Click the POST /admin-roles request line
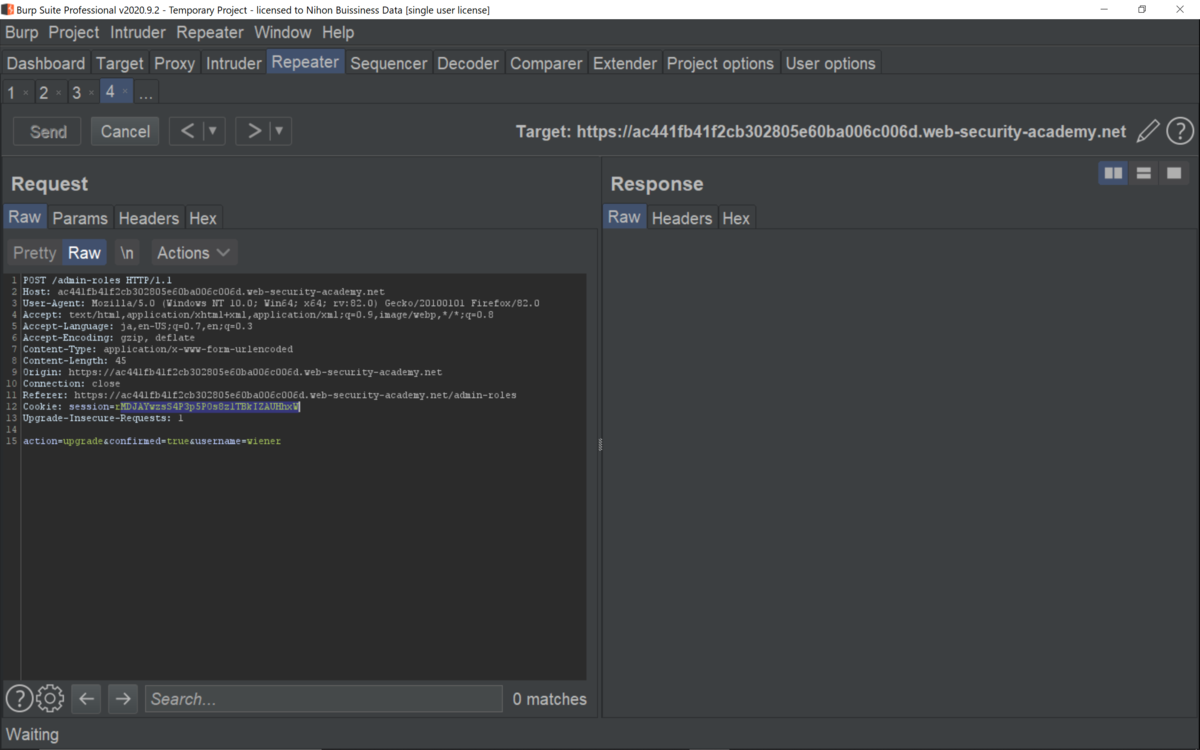 click(x=98, y=280)
